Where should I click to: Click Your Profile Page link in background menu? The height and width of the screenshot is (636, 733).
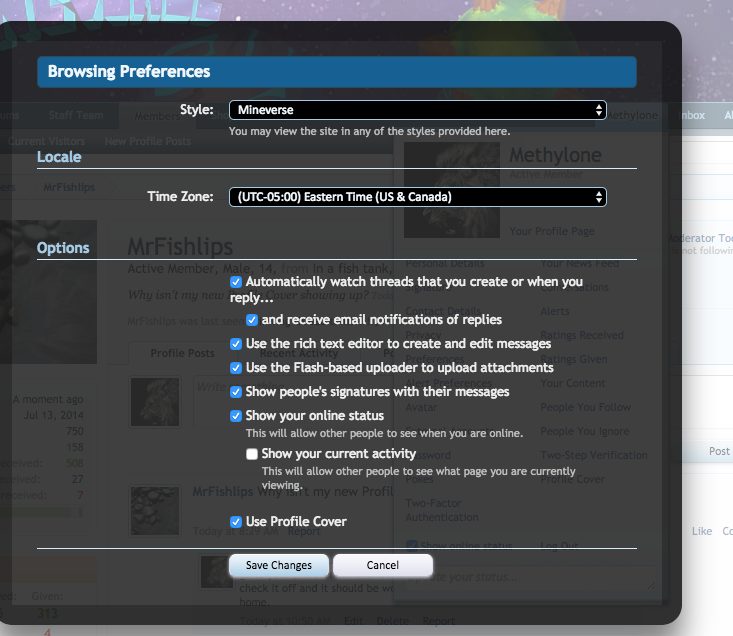pos(552,231)
